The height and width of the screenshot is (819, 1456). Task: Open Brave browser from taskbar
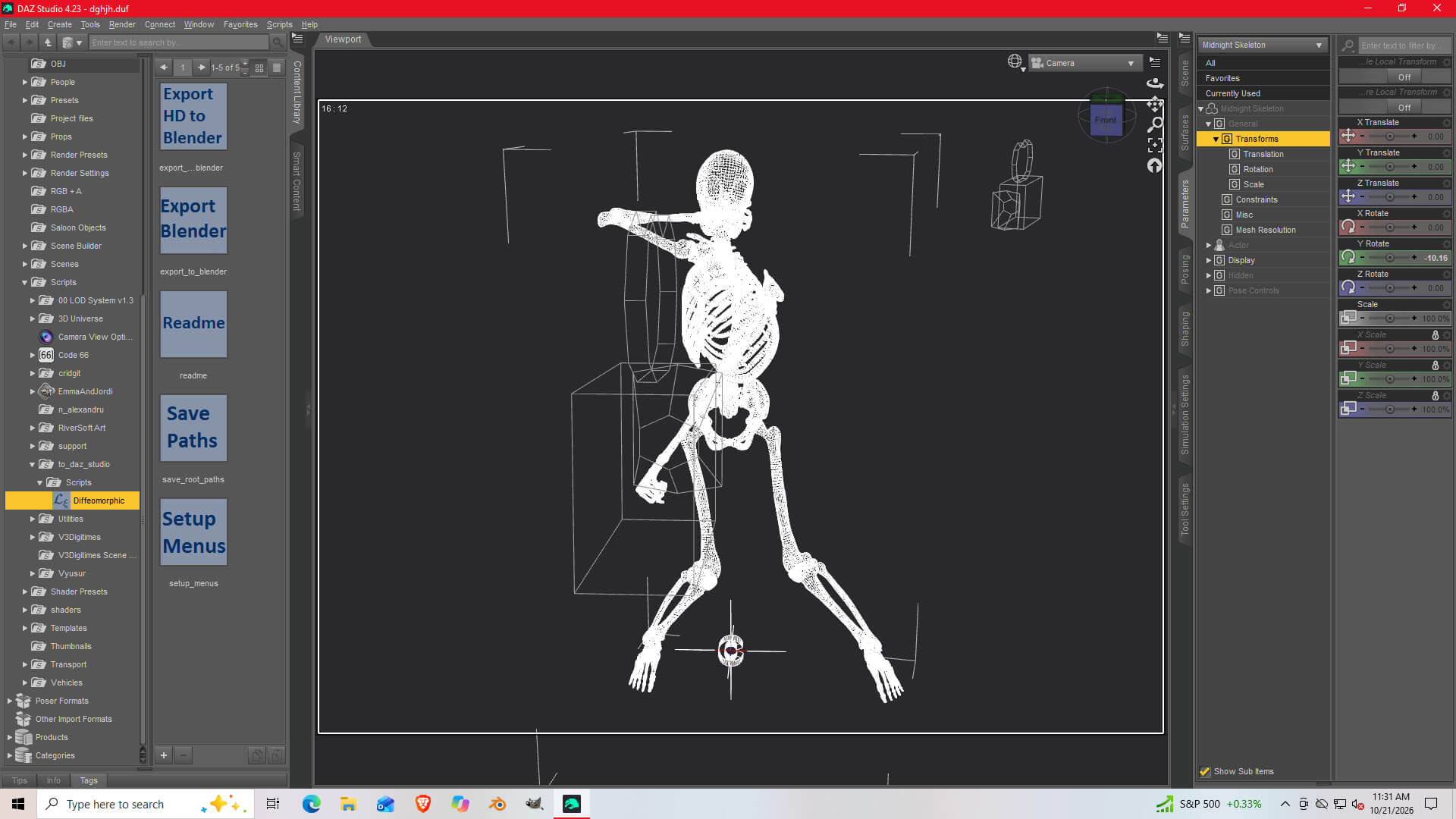pos(423,804)
